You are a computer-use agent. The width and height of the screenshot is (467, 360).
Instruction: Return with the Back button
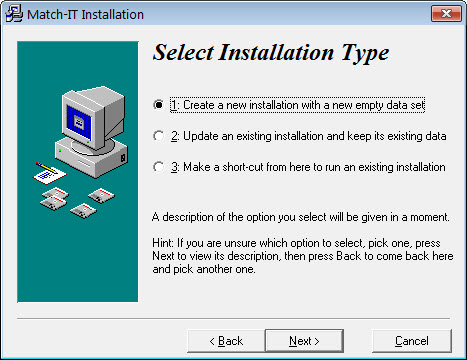pos(226,341)
